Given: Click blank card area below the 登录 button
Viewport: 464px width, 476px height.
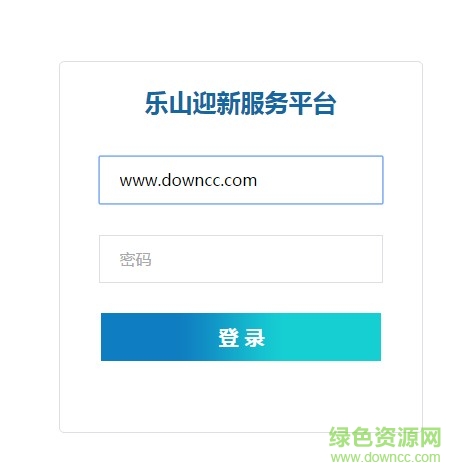Looking at the screenshot, I should coord(241,395).
